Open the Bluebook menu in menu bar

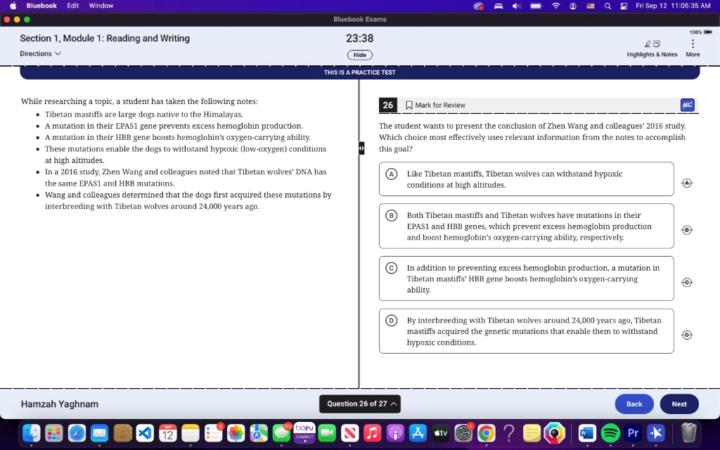[x=41, y=6]
